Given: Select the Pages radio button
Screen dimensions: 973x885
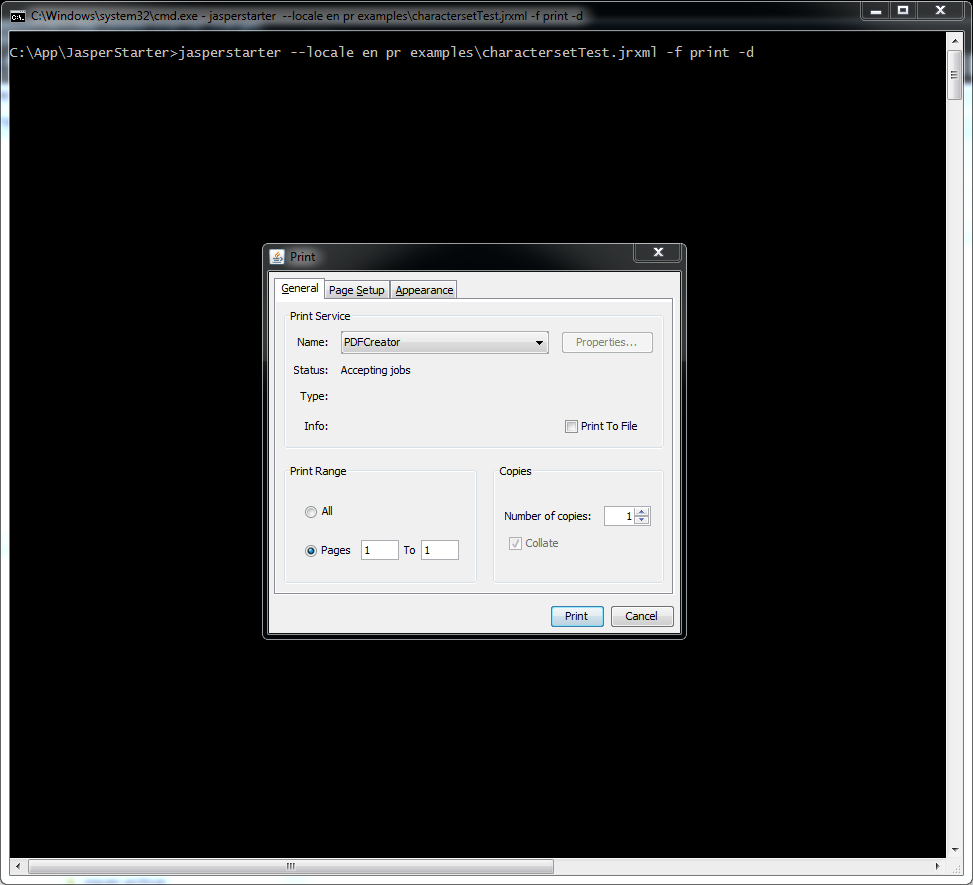Looking at the screenshot, I should click(x=311, y=550).
